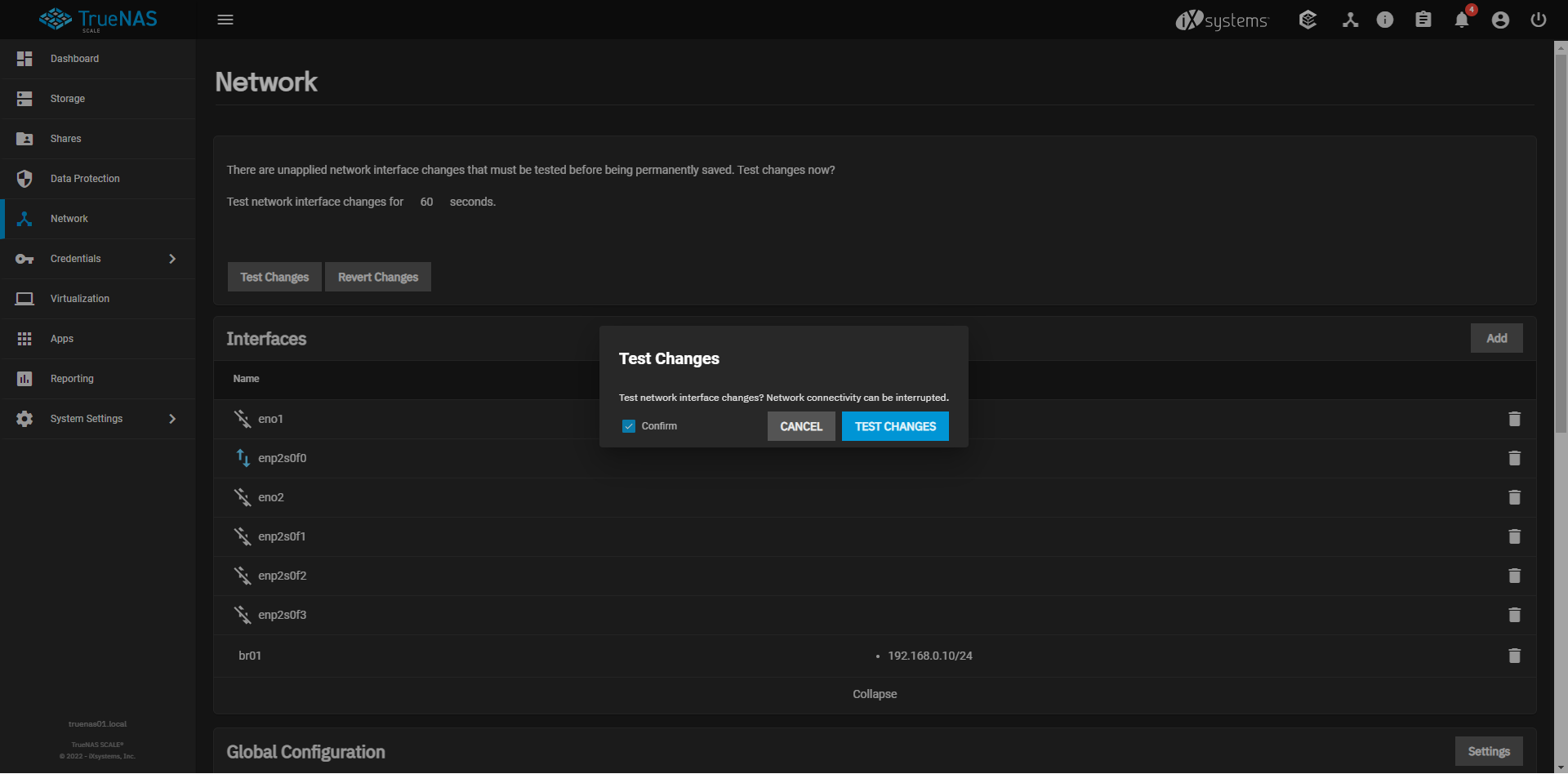Click CANCEL in the dialog
Image resolution: width=1568 pixels, height=774 pixels.
(x=800, y=426)
